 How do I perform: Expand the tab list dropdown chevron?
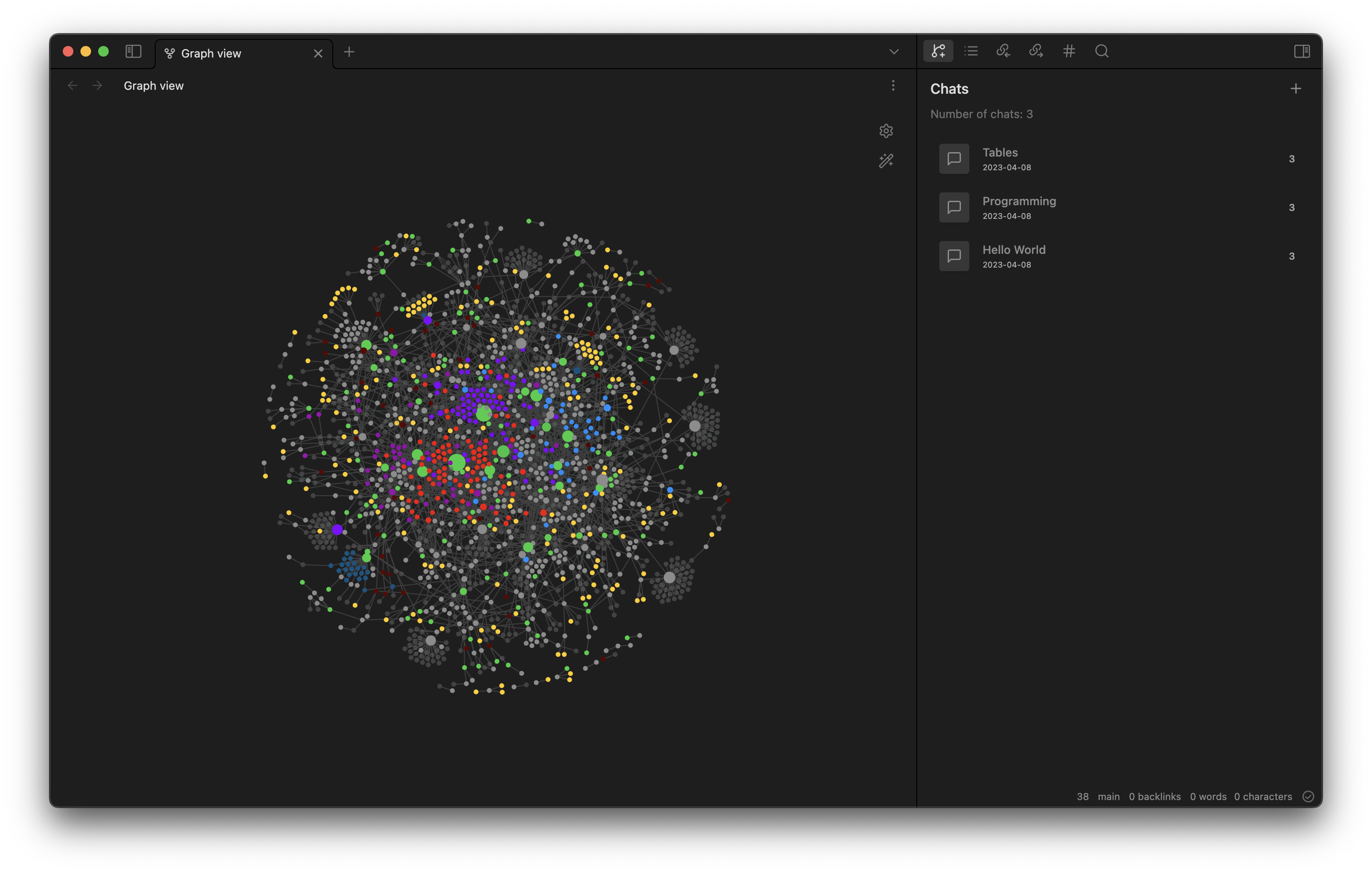[894, 52]
